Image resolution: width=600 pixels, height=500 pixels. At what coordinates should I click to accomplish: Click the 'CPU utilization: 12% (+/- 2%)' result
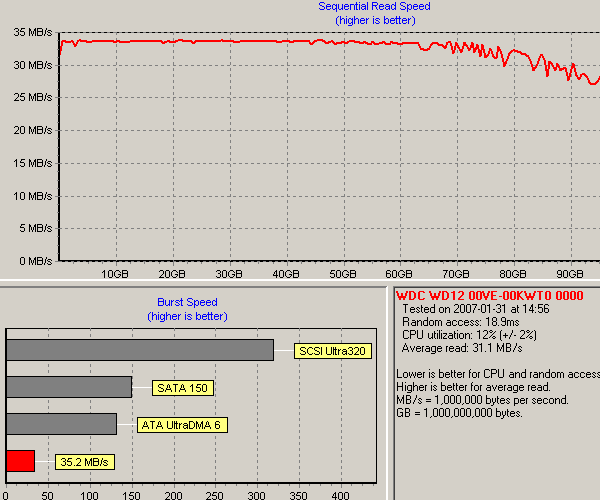point(470,335)
